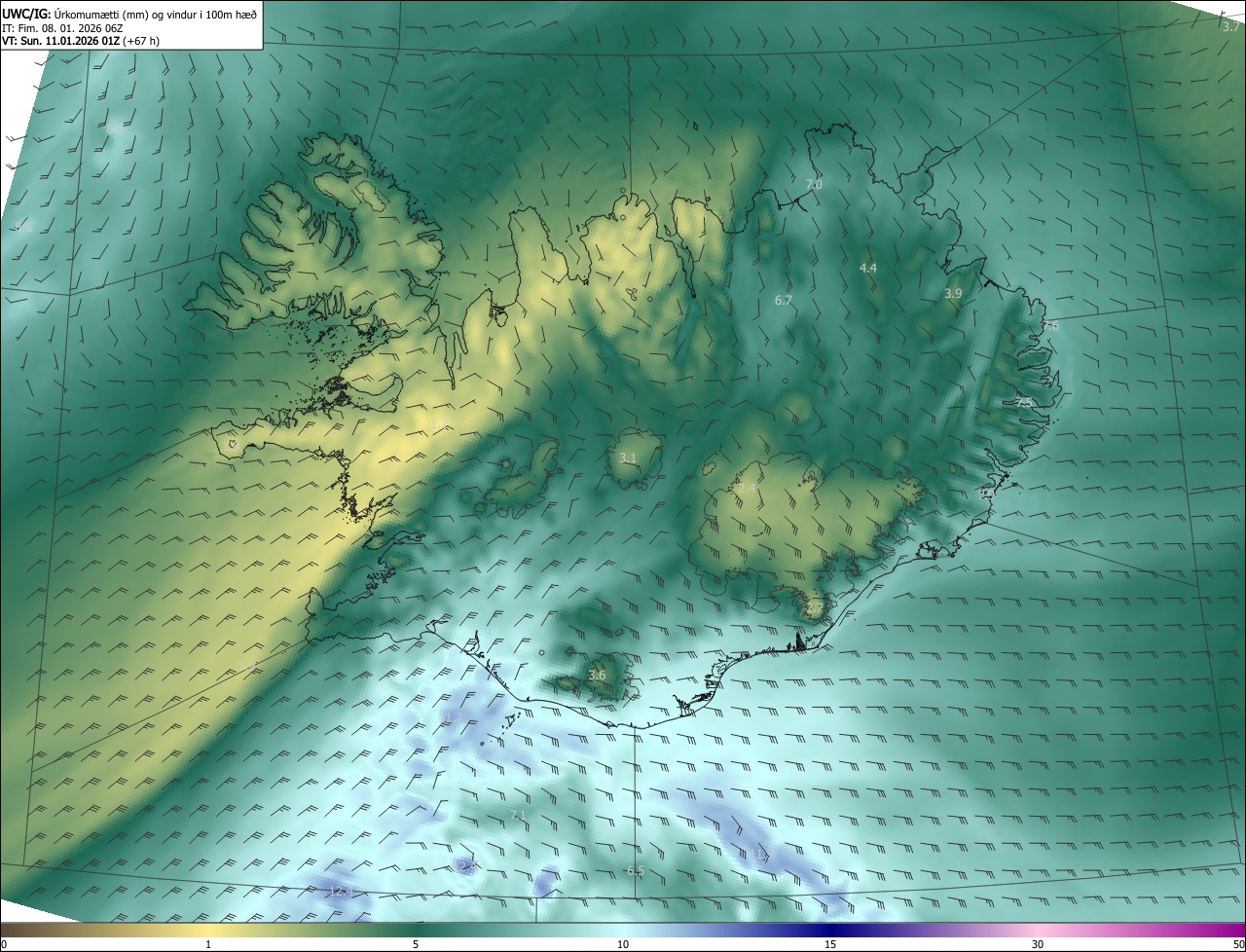Click the map value '3.9' in northeast Iceland

click(x=953, y=293)
